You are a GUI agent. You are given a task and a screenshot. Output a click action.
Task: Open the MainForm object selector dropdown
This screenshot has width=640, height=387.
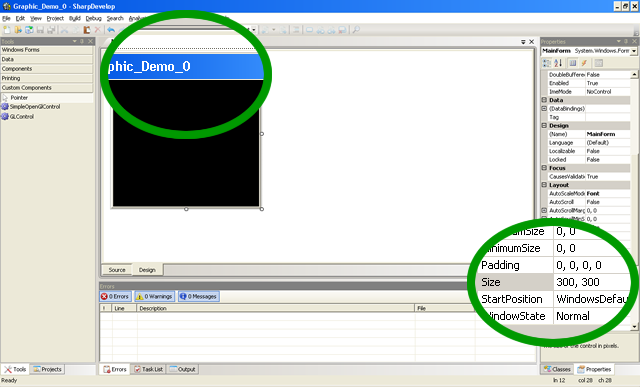[x=634, y=51]
